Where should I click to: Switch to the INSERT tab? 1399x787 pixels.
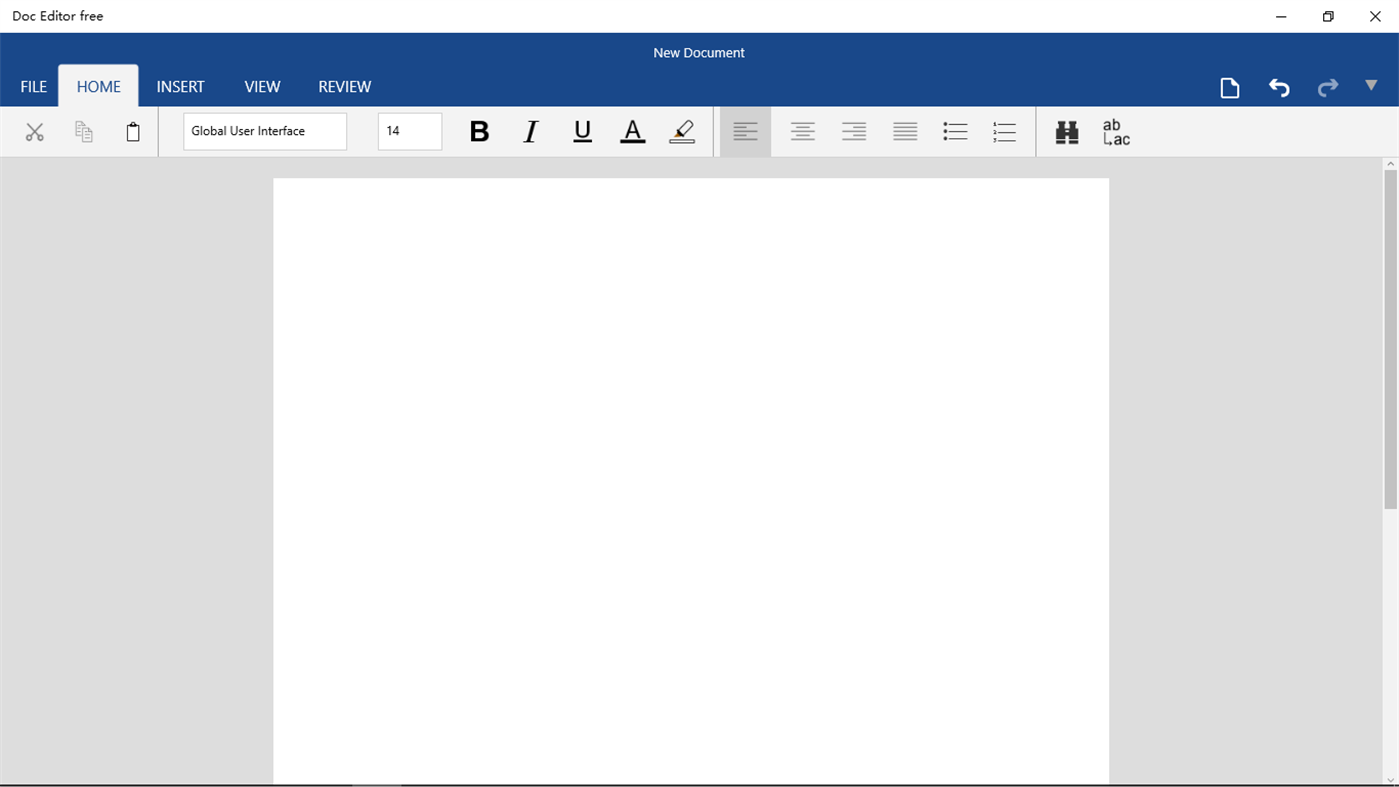click(x=180, y=86)
